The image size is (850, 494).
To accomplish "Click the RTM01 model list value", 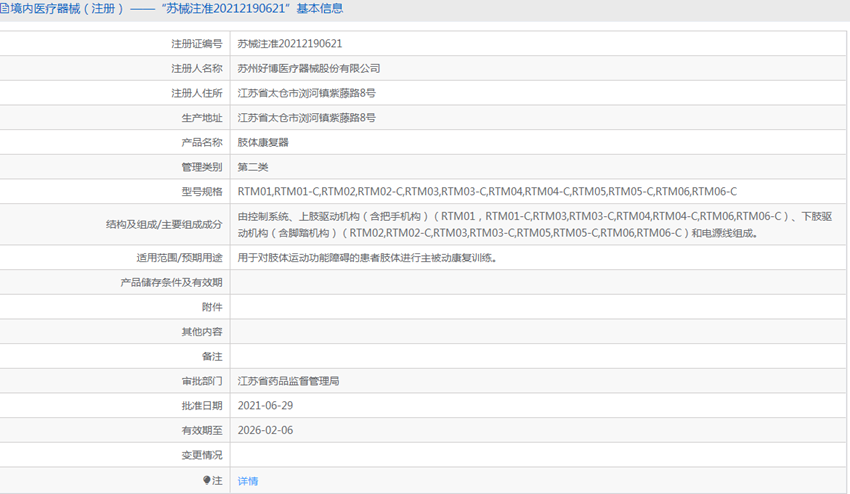I will pyautogui.click(x=487, y=191).
